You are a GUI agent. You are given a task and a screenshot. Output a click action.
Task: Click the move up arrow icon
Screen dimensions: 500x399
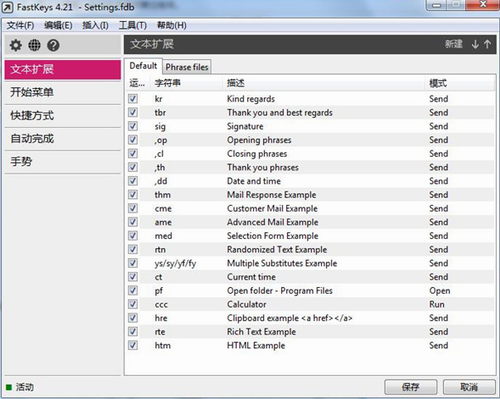tap(487, 44)
